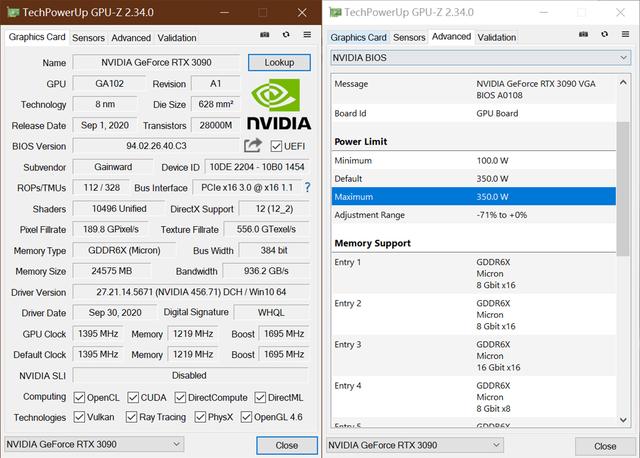
Task: Select Entry 1 memory support row
Action: [x=473, y=273]
